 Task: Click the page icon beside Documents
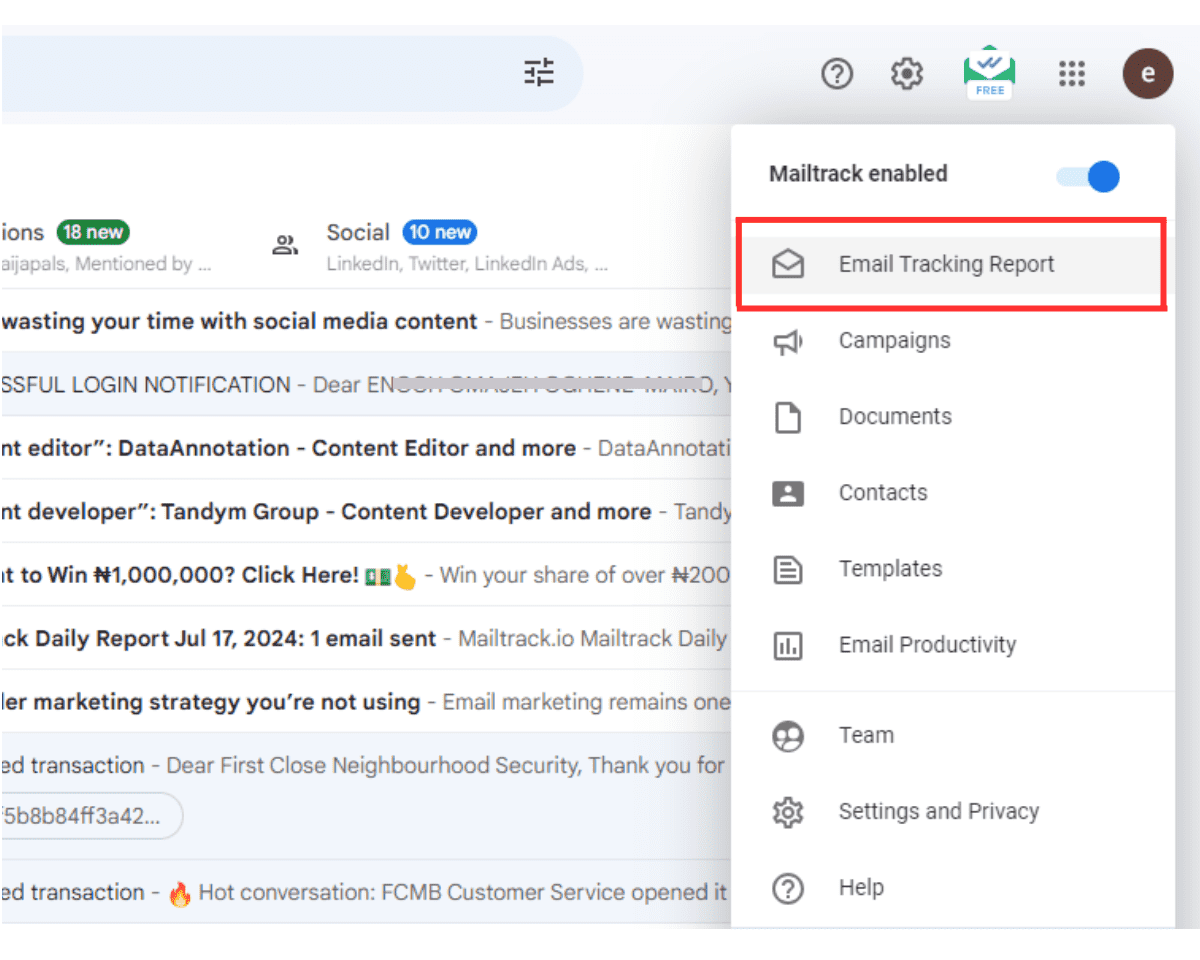tap(788, 417)
